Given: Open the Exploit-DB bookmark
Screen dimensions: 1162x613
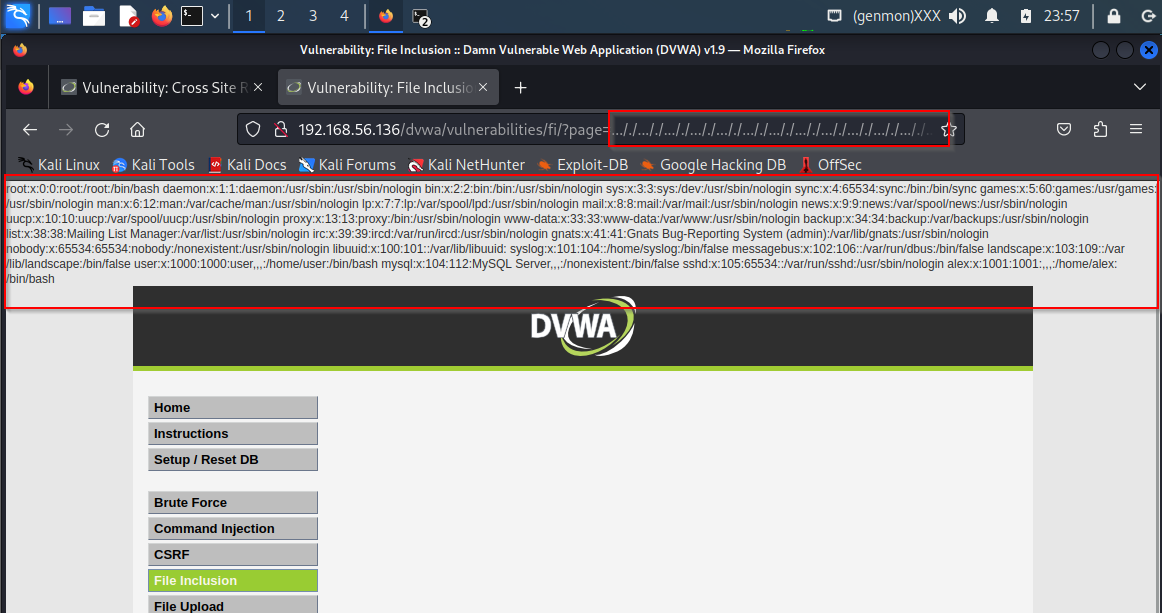Looking at the screenshot, I should (582, 165).
